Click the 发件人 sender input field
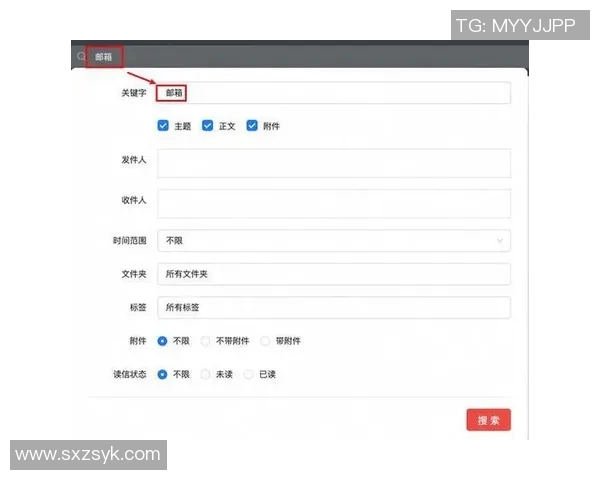The height and width of the screenshot is (480, 600). coord(333,163)
